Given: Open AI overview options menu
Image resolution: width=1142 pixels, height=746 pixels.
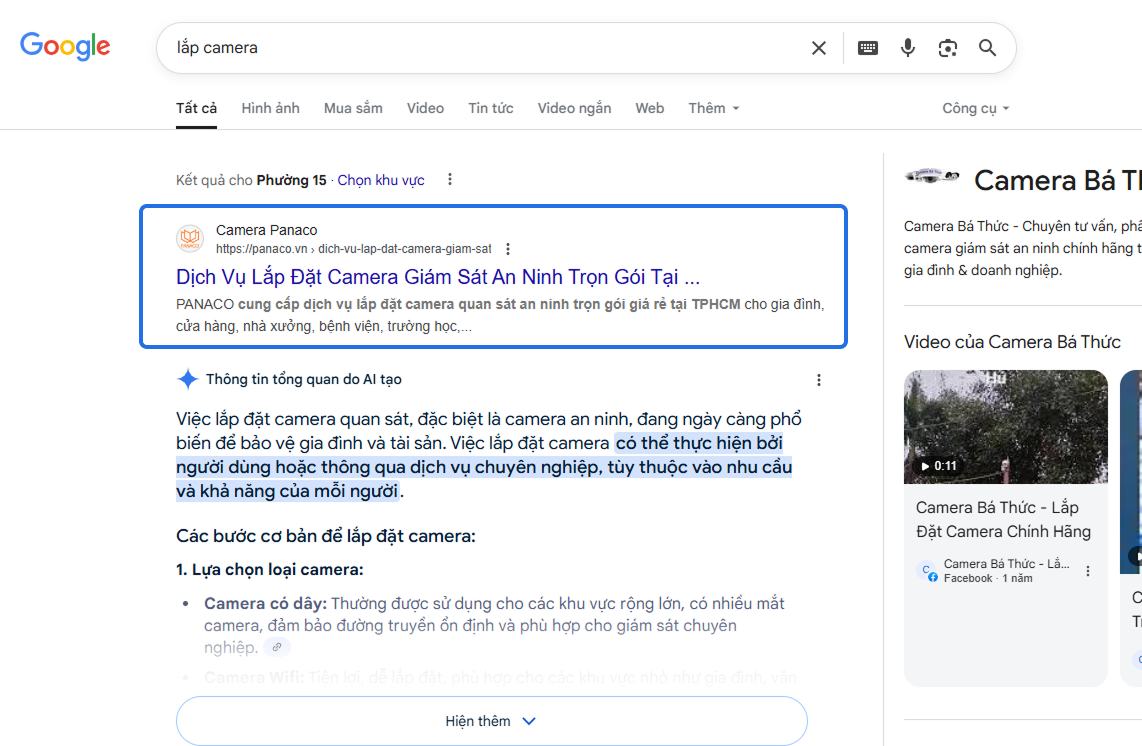Looking at the screenshot, I should [819, 380].
